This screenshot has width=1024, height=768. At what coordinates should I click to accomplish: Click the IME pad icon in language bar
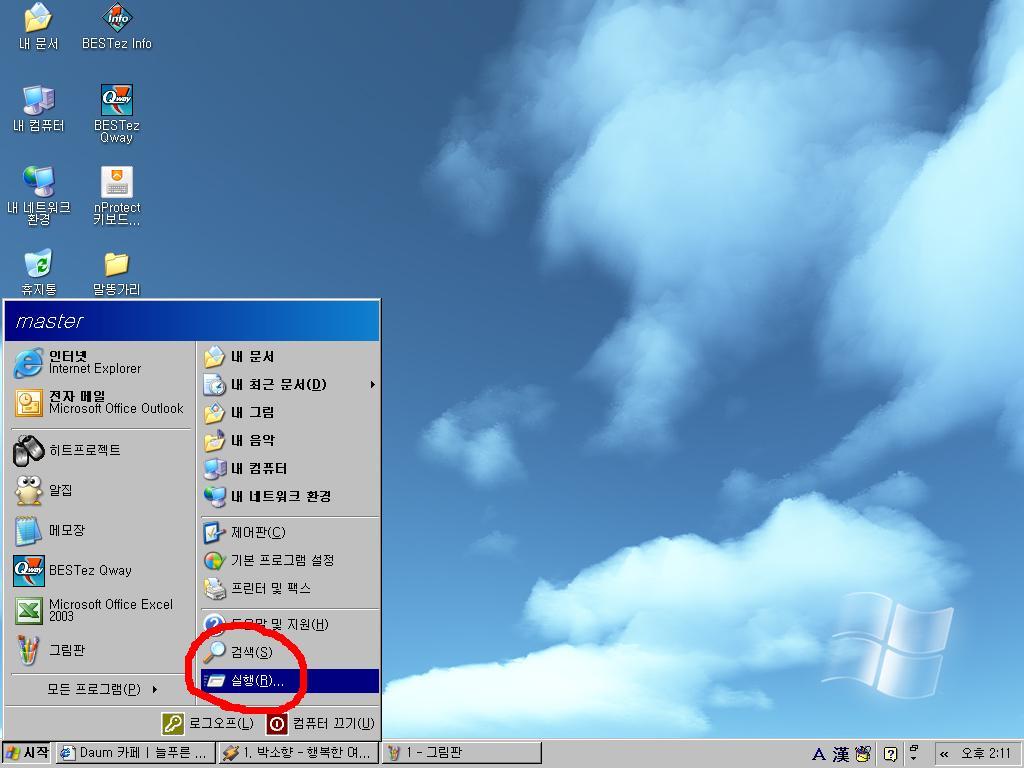(863, 754)
